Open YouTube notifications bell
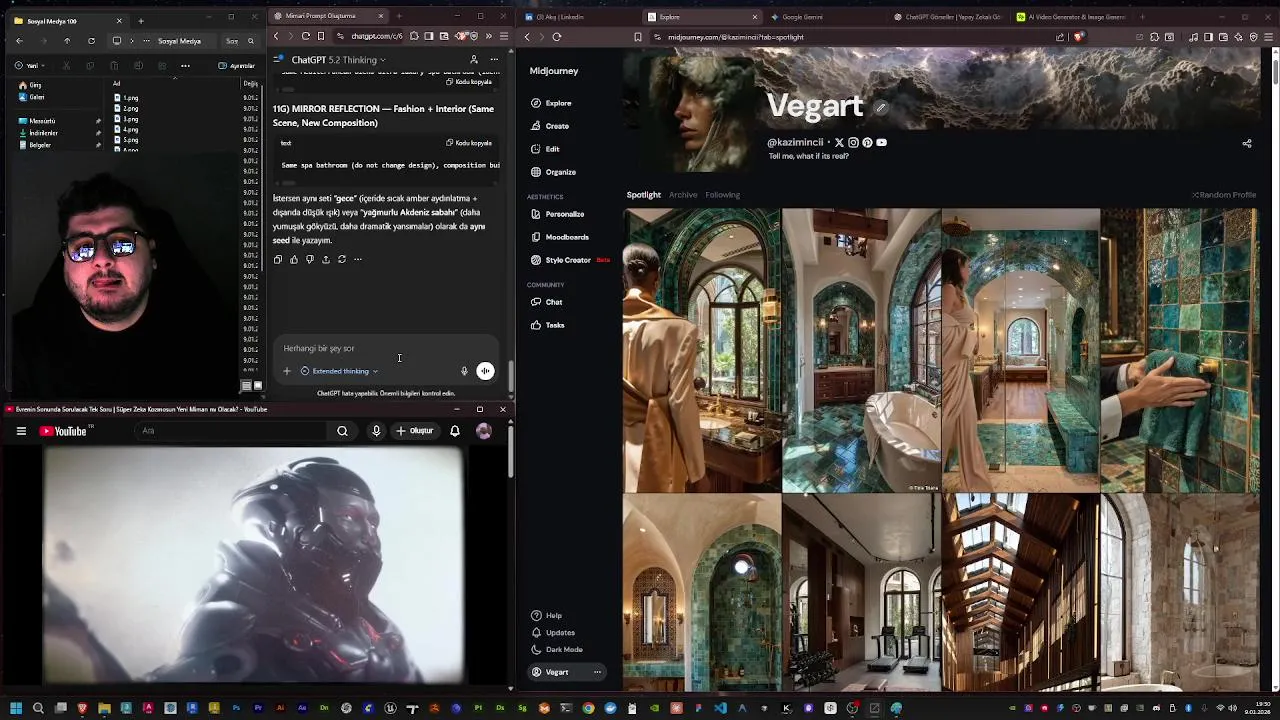This screenshot has height=720, width=1280. coord(455,431)
